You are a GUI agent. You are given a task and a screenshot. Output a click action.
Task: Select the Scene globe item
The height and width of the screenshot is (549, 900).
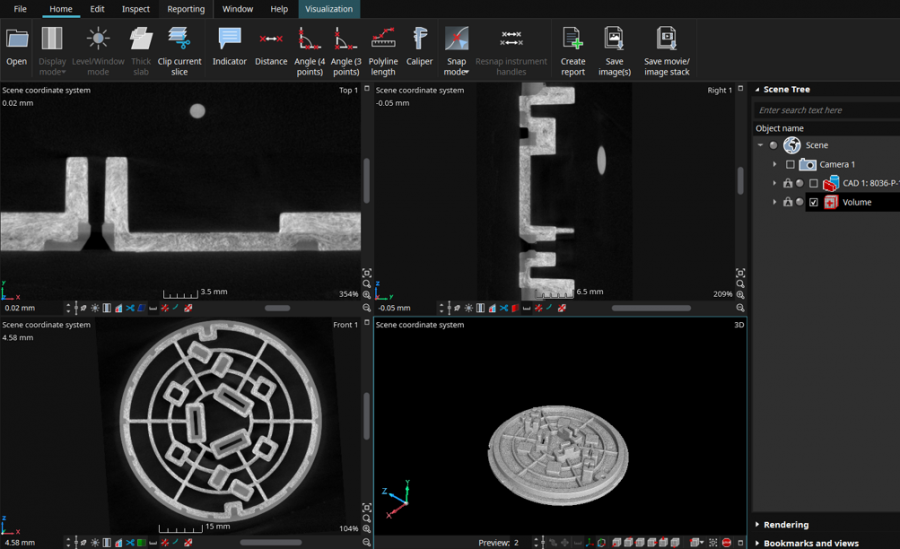(x=792, y=145)
